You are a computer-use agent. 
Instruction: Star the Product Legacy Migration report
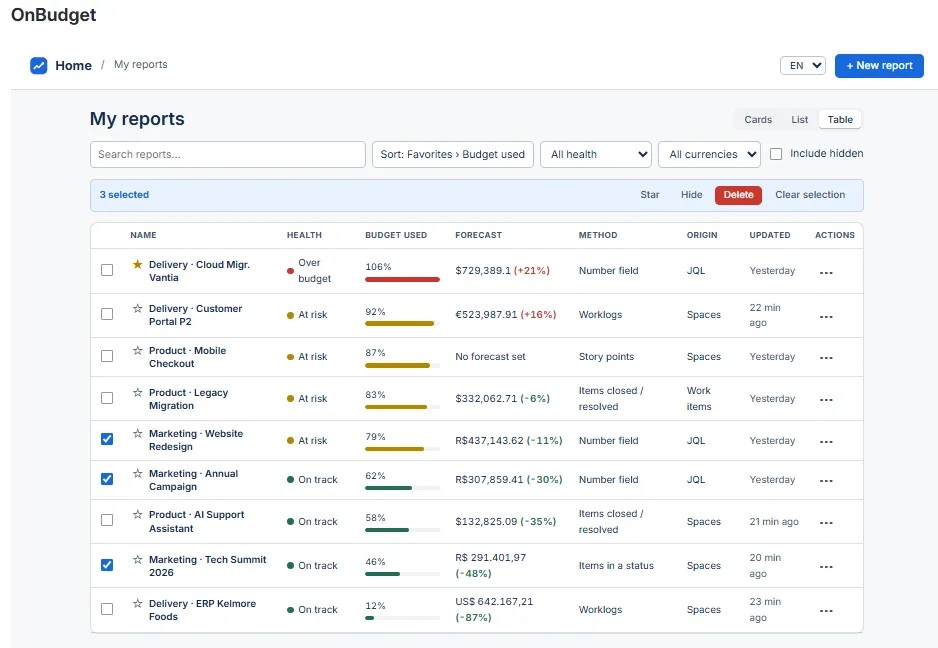(138, 393)
